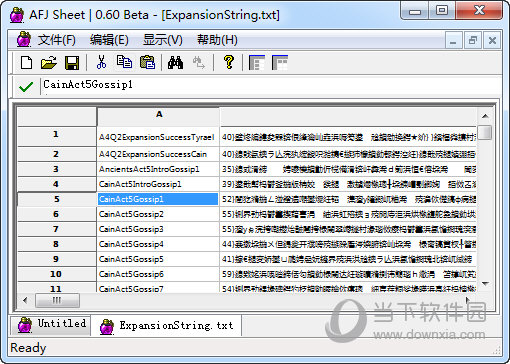Click the New document toolbar icon
This screenshot has height=364, width=510.
26,62
